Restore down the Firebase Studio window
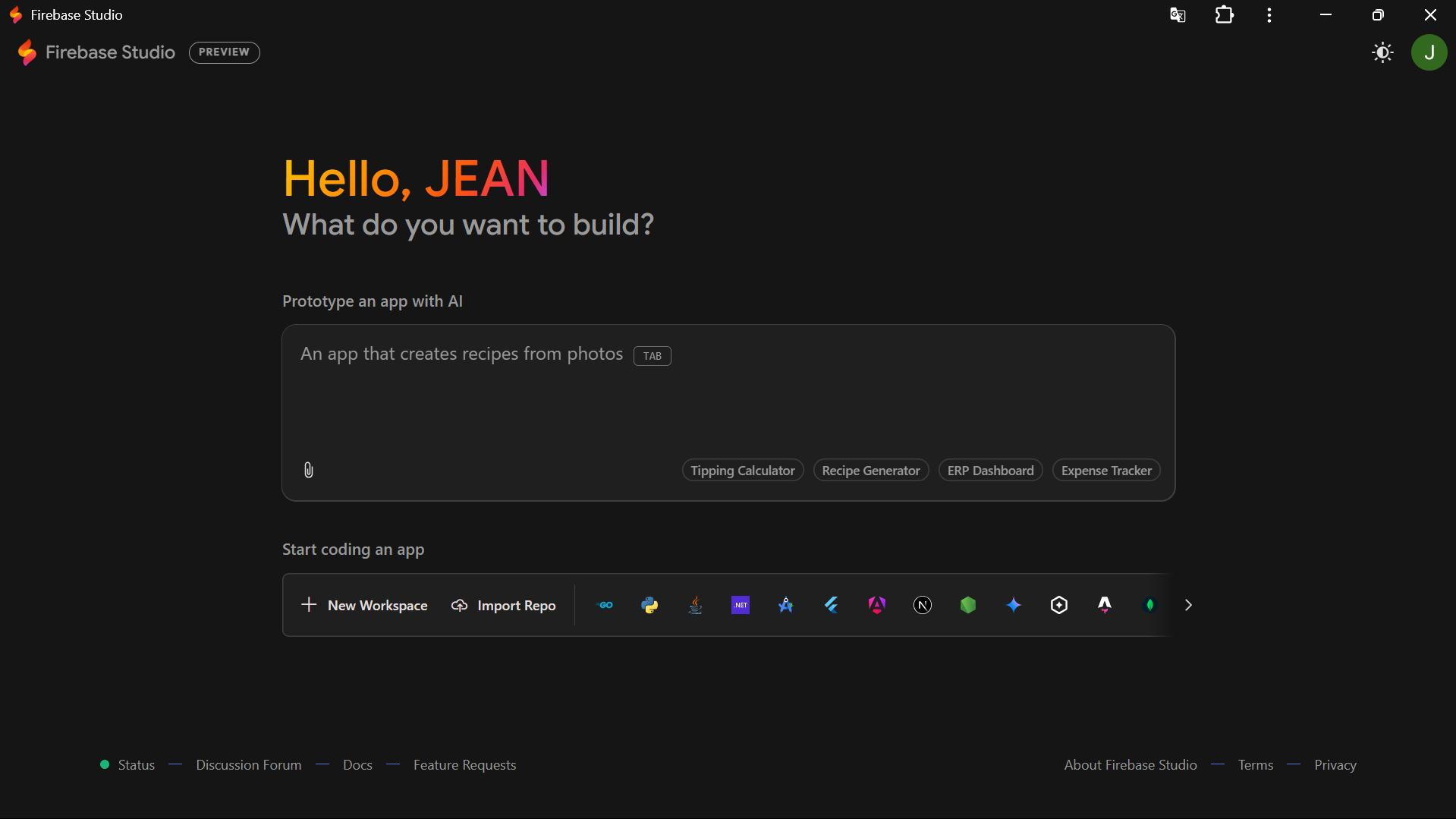Screen dimensions: 1456x819 (x=1378, y=15)
